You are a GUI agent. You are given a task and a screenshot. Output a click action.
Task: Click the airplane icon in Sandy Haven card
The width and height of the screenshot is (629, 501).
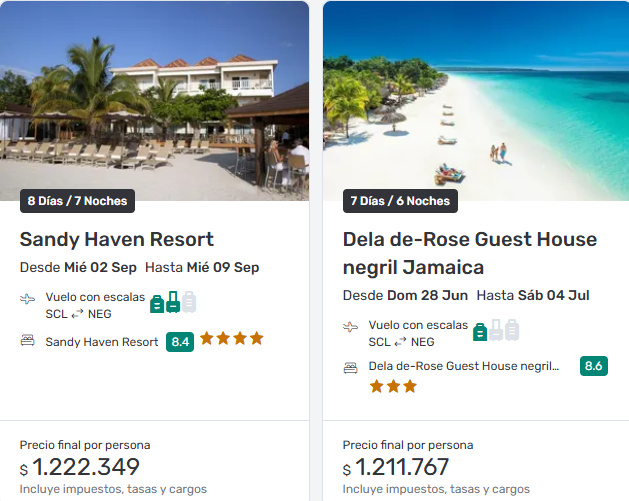[x=27, y=299]
